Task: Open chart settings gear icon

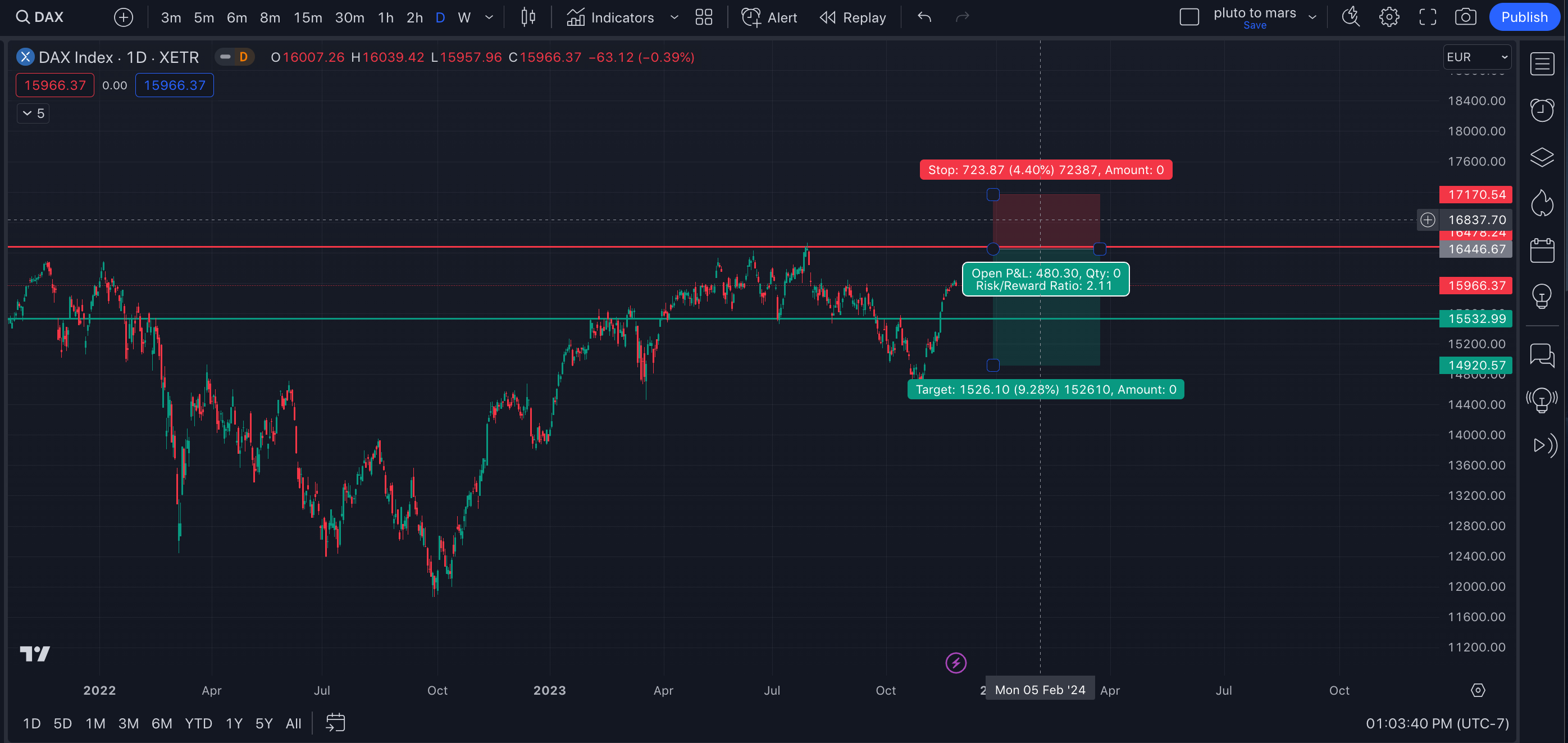Action: click(x=1388, y=17)
